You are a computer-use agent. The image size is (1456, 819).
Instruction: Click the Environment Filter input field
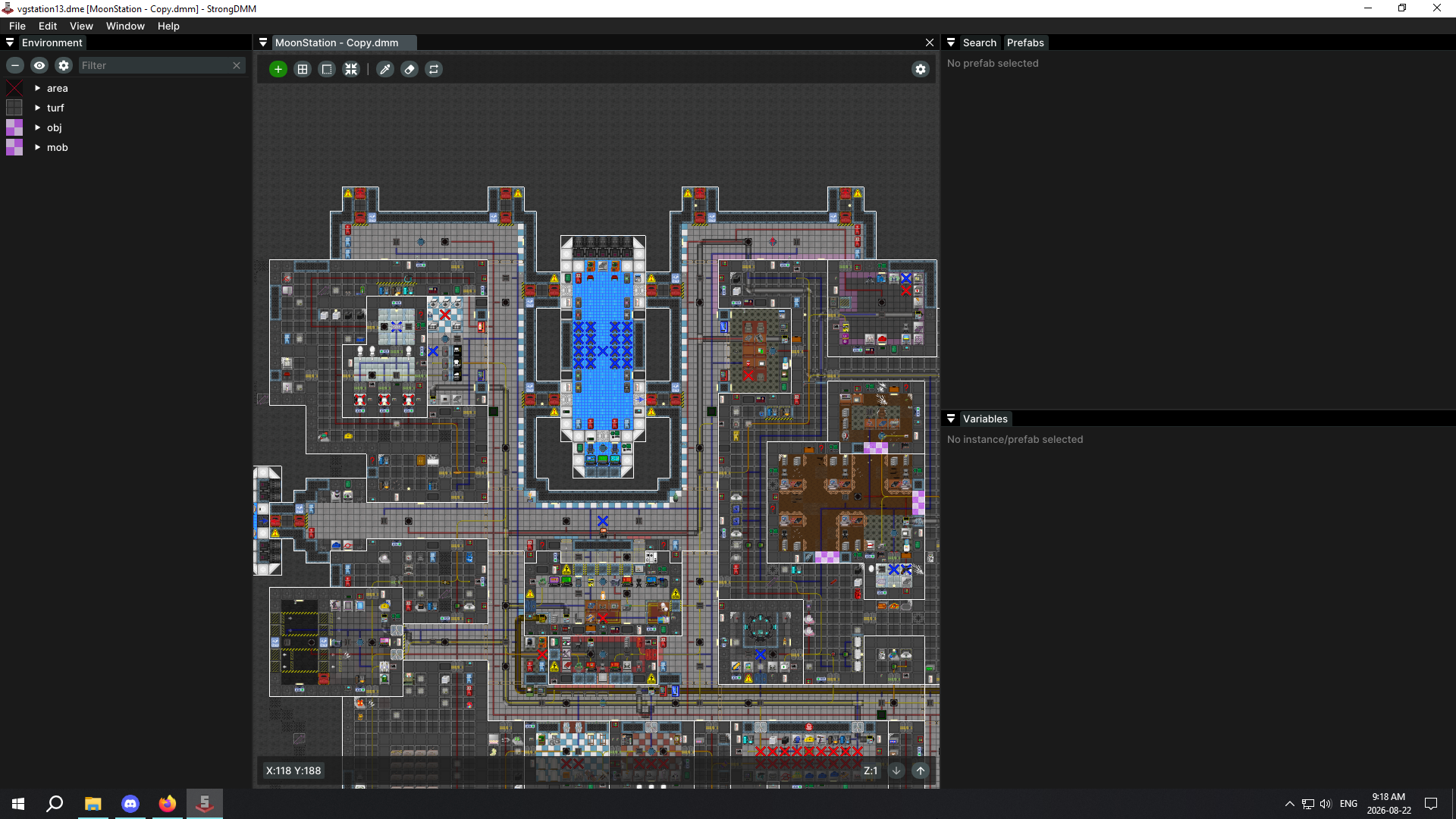155,65
